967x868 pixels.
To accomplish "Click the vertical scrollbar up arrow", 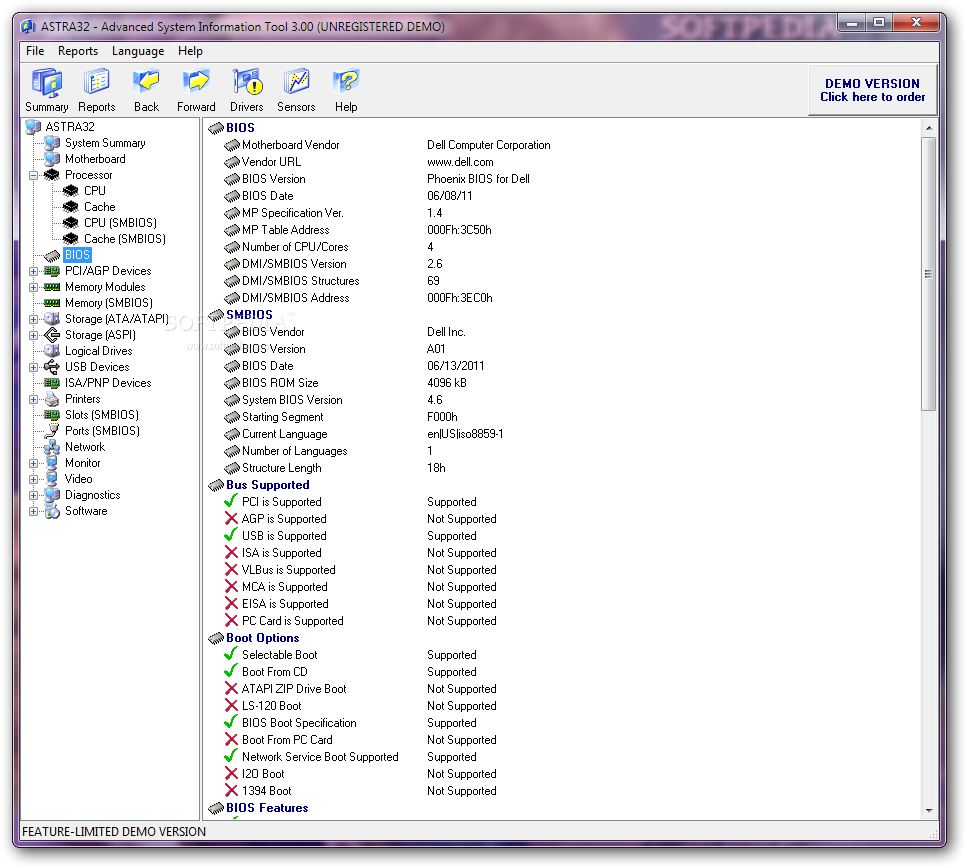I will pos(929,128).
